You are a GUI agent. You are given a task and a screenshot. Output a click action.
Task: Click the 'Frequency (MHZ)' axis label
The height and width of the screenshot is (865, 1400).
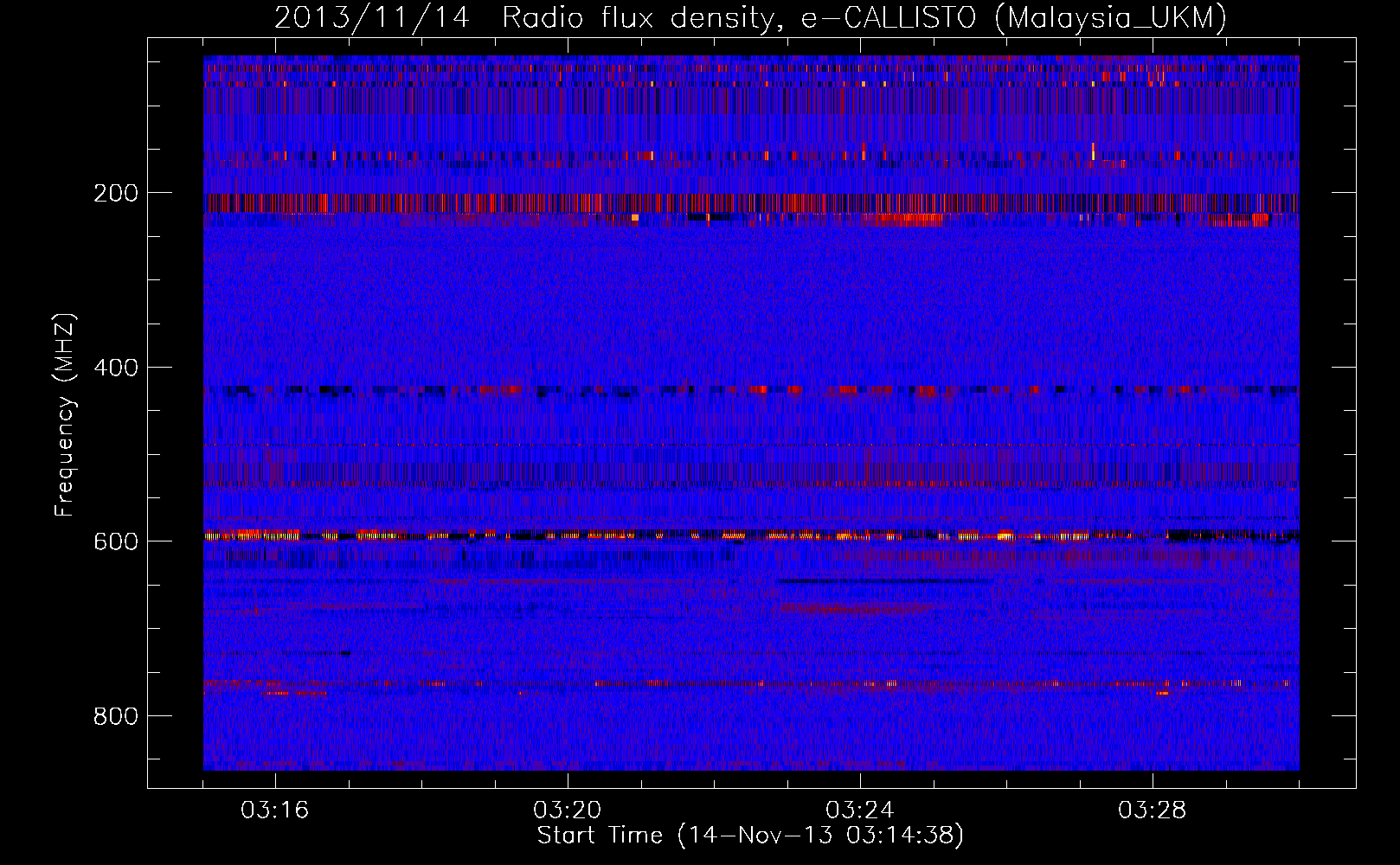pyautogui.click(x=65, y=415)
